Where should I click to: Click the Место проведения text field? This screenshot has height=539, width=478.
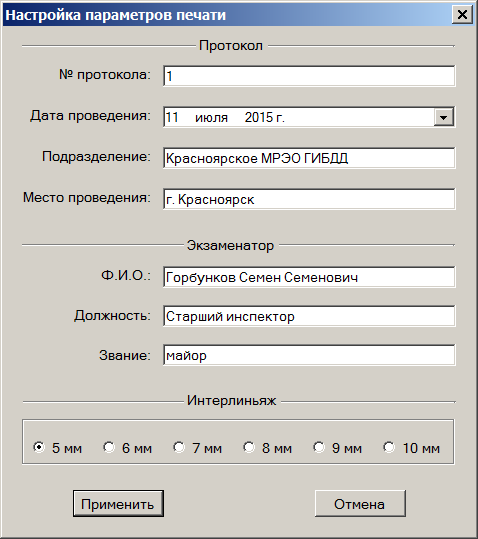click(309, 199)
